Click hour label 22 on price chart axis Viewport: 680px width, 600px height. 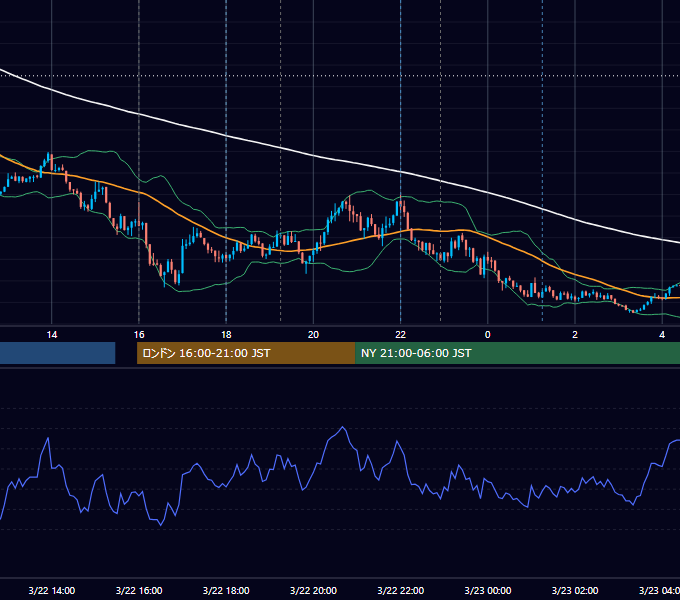click(400, 335)
